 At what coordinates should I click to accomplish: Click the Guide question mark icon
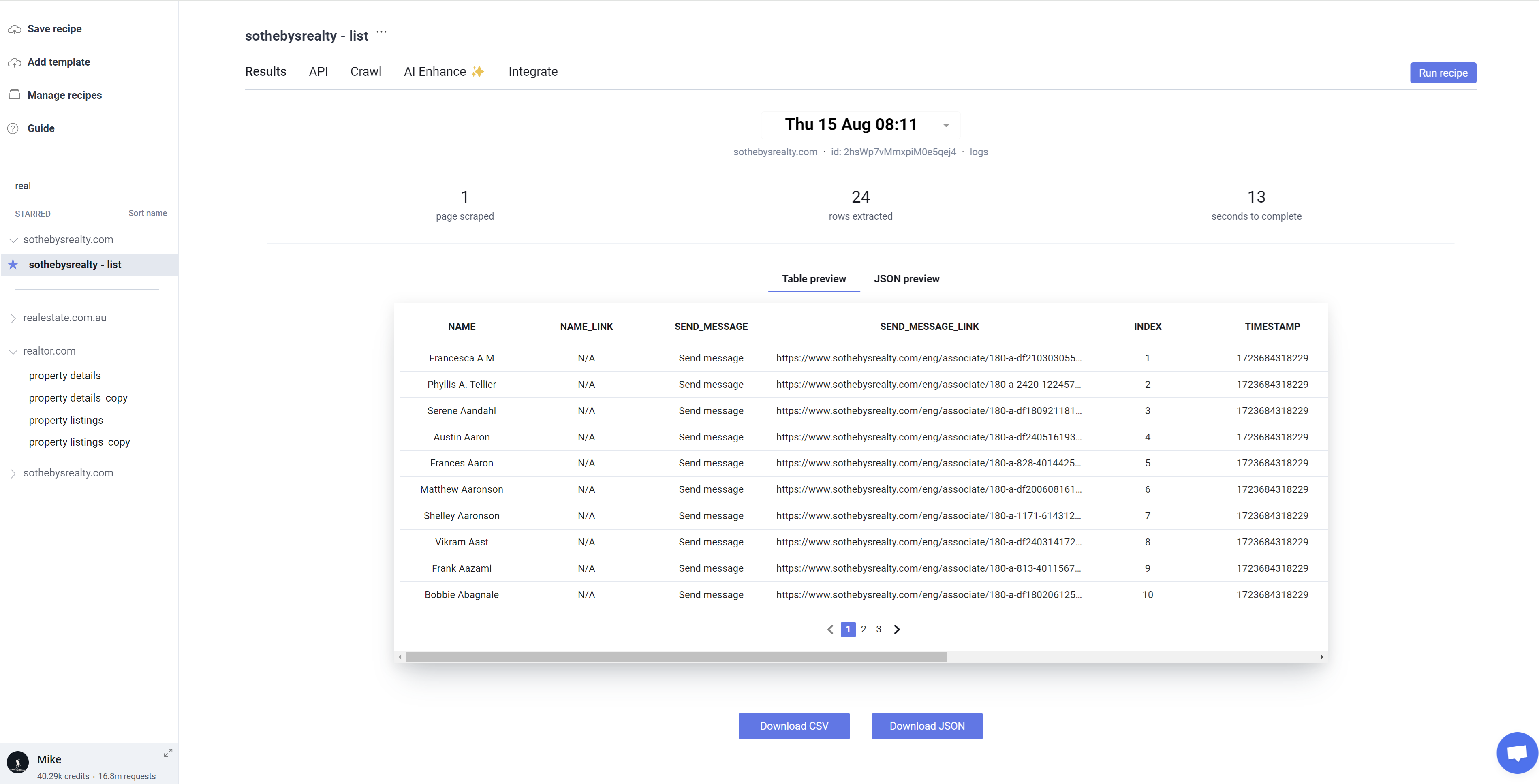(13, 128)
